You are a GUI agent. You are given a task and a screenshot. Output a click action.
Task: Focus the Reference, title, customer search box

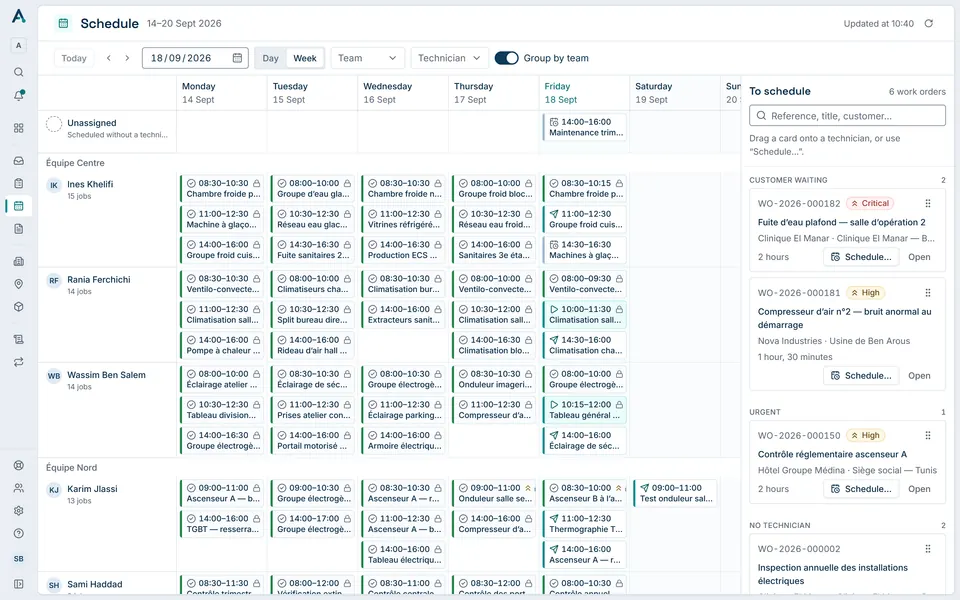tap(847, 116)
